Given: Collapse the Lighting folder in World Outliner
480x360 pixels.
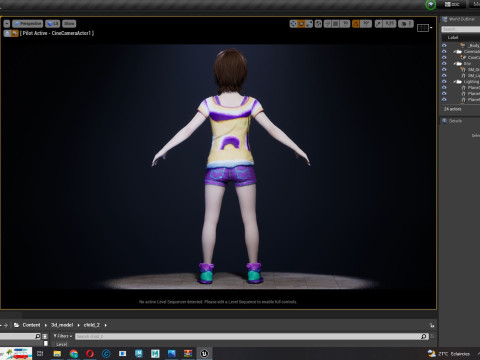Looking at the screenshot, I should coord(455,82).
